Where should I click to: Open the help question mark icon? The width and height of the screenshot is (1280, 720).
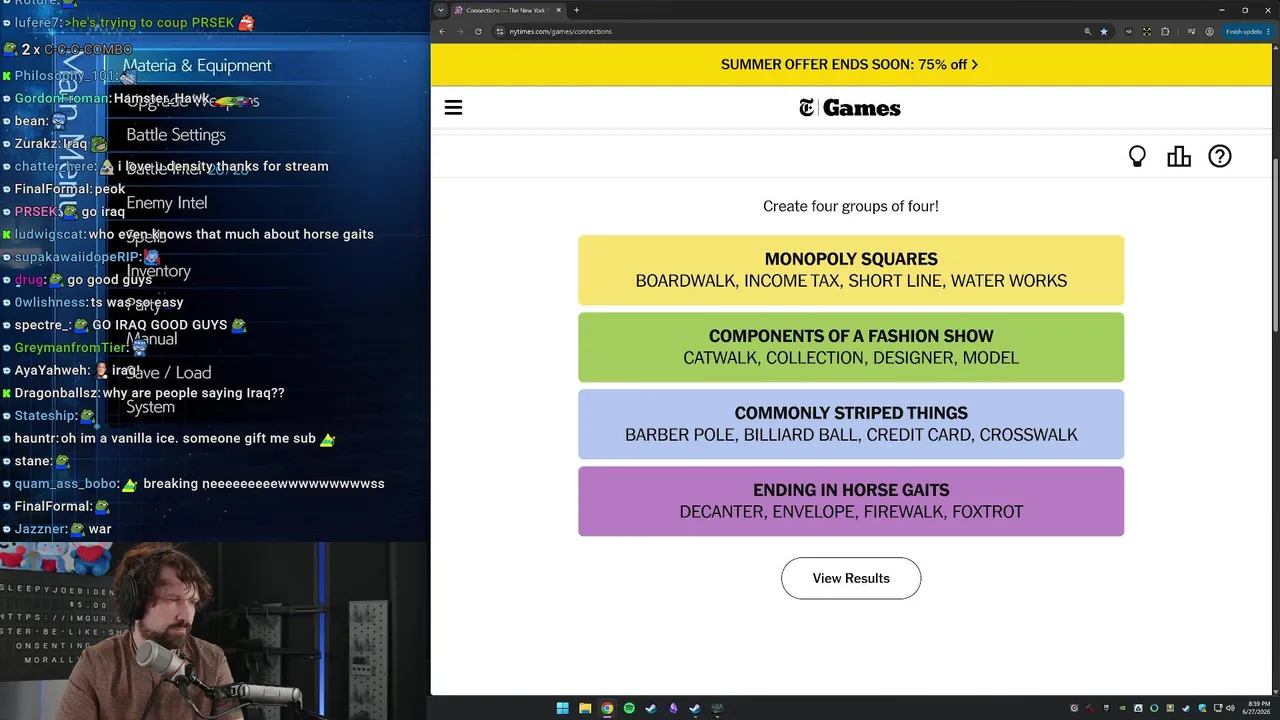pos(1220,156)
